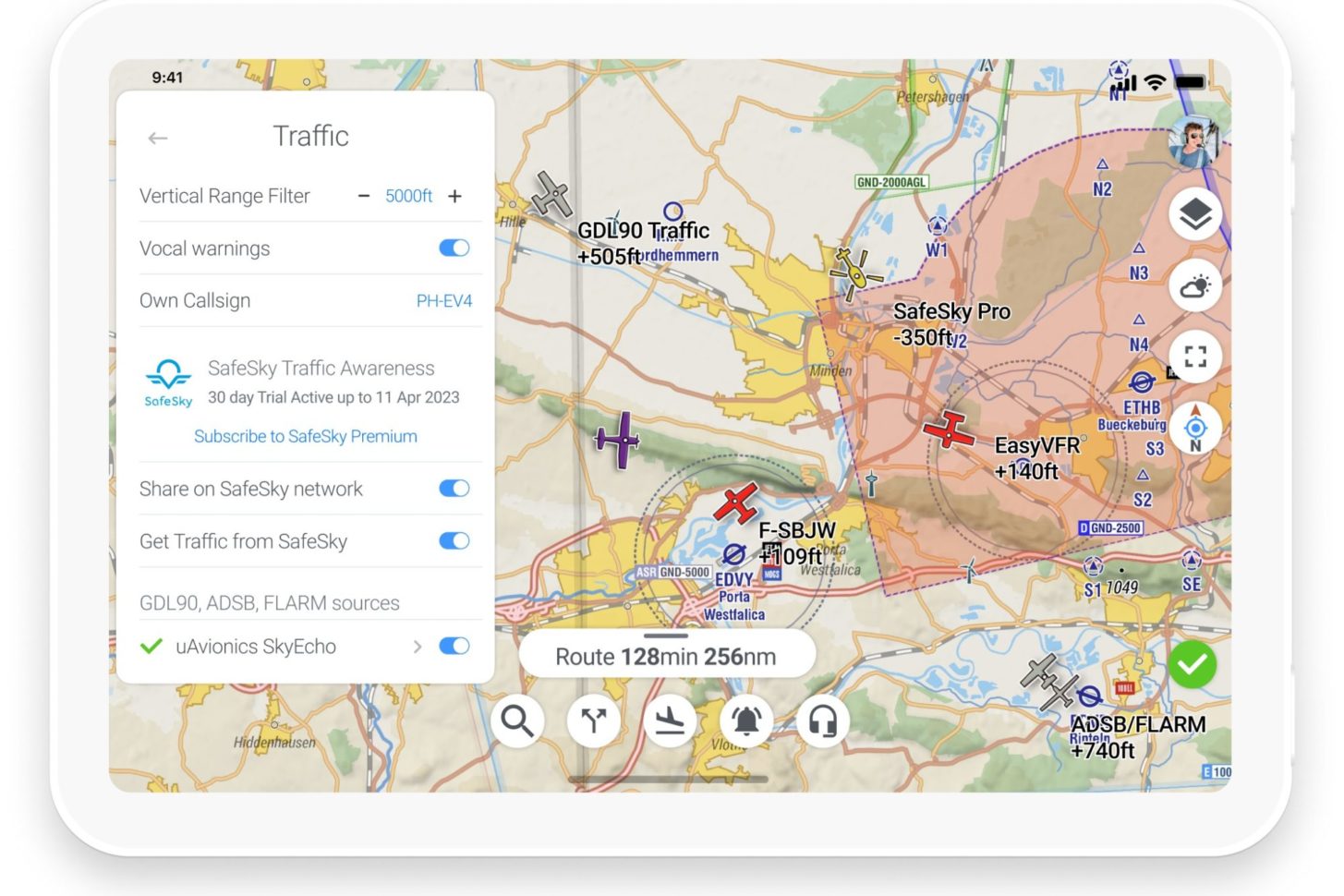Tap the EDVY Porta Westfalica airfield symbol

click(x=733, y=554)
